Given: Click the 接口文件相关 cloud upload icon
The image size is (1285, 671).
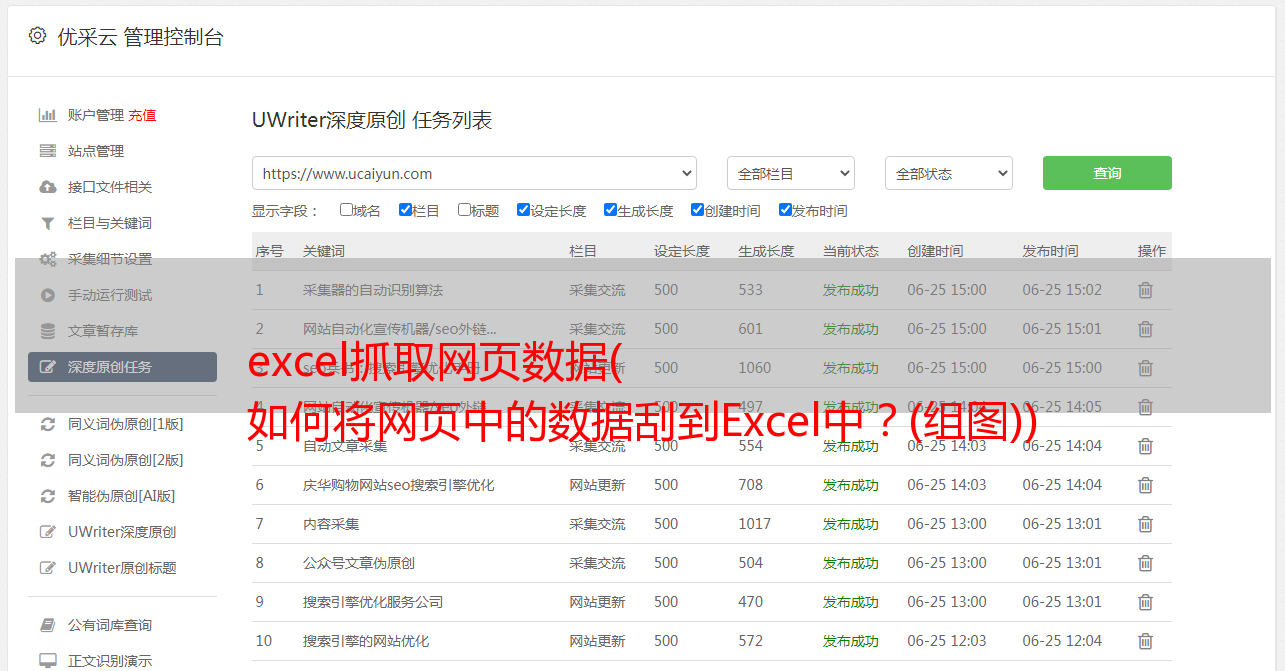Looking at the screenshot, I should pos(47,187).
